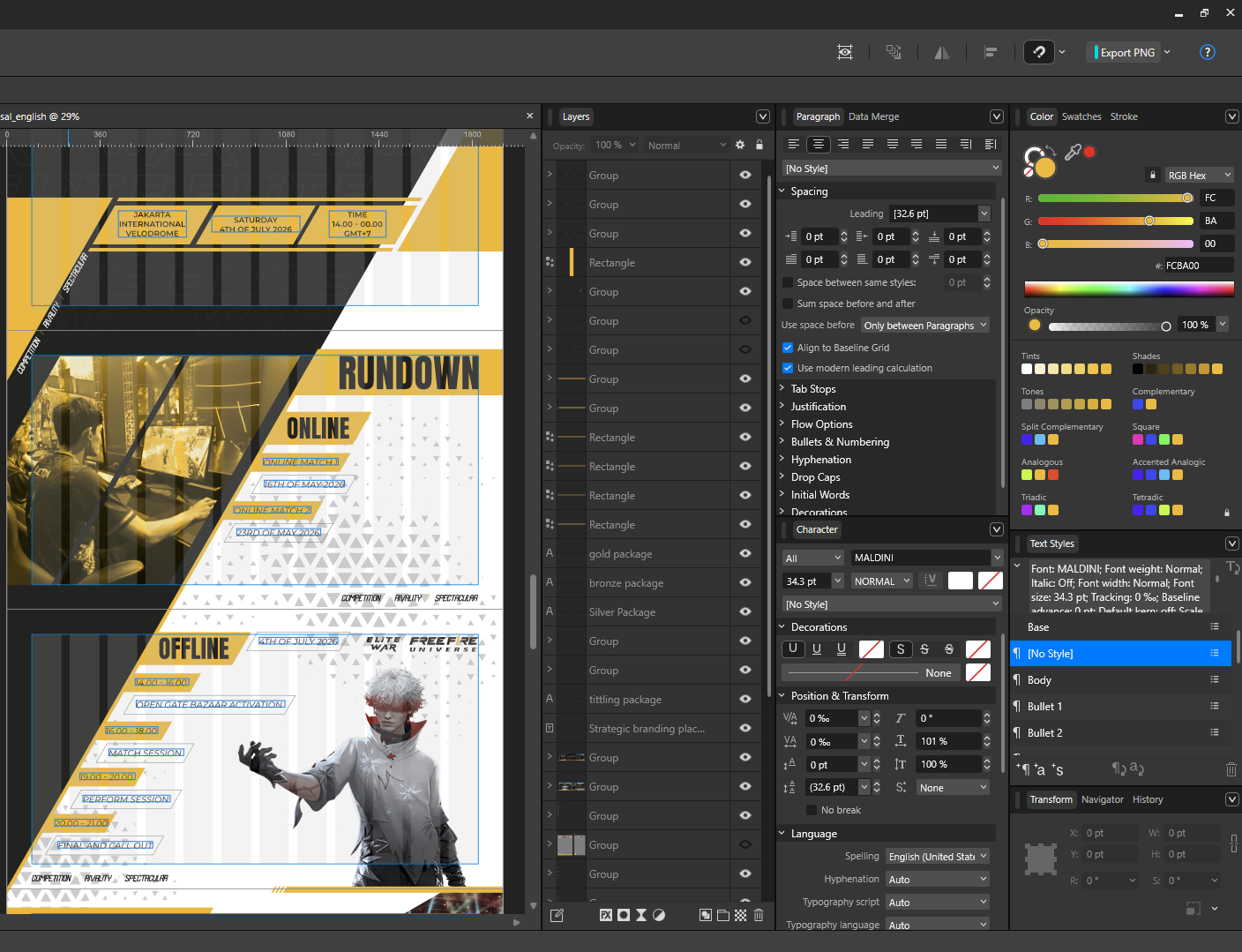The height and width of the screenshot is (952, 1242).
Task: Select the Transform tab
Action: pos(1051,799)
